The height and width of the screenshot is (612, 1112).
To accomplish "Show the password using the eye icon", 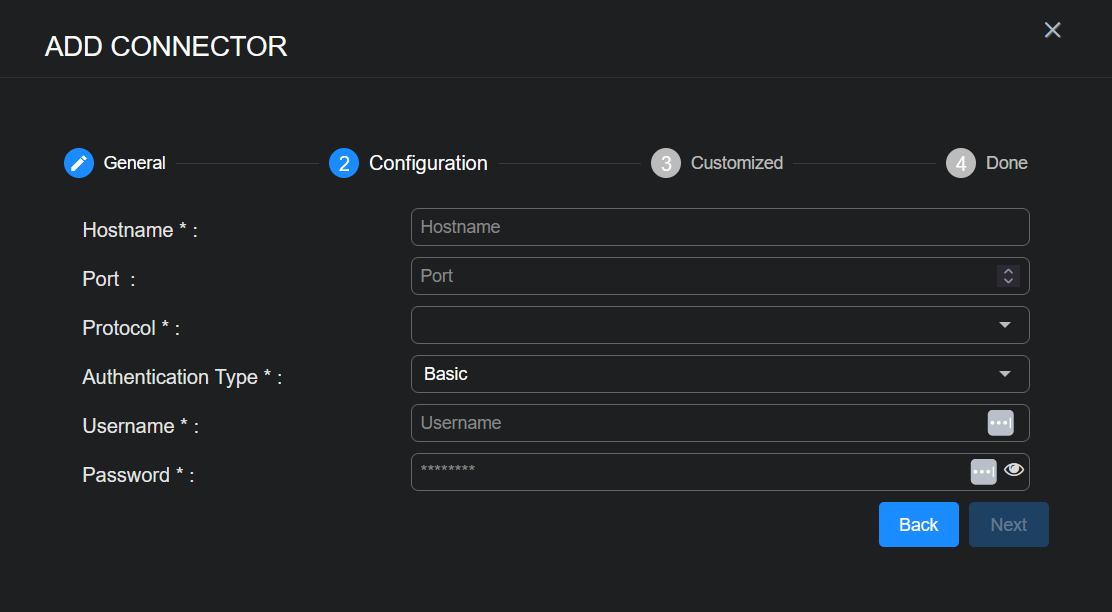I will coord(1014,470).
